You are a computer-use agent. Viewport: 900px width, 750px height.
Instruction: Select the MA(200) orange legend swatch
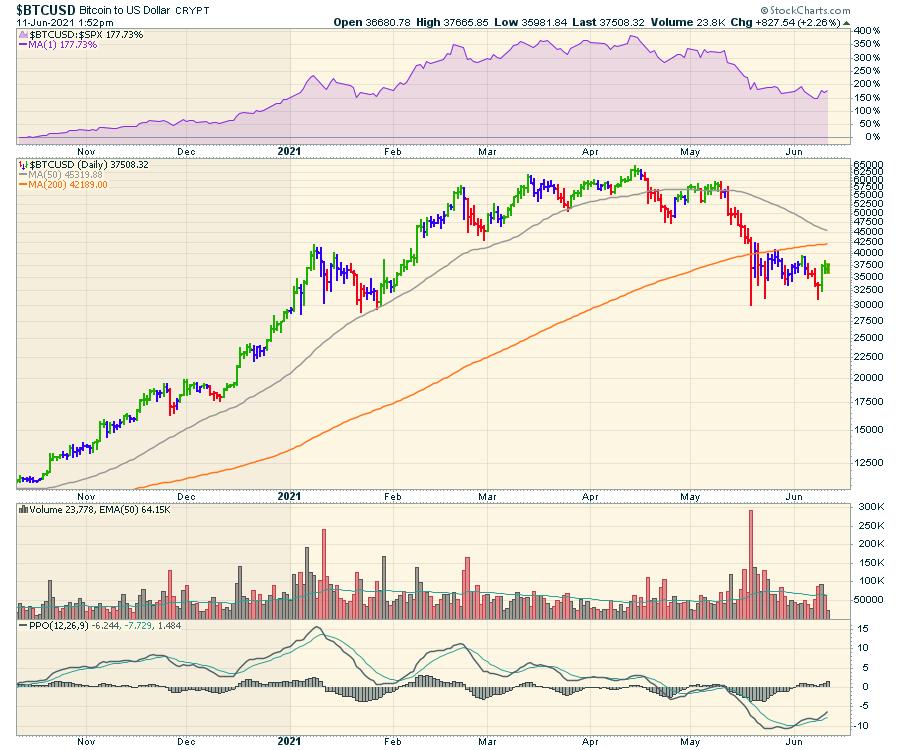click(x=24, y=184)
